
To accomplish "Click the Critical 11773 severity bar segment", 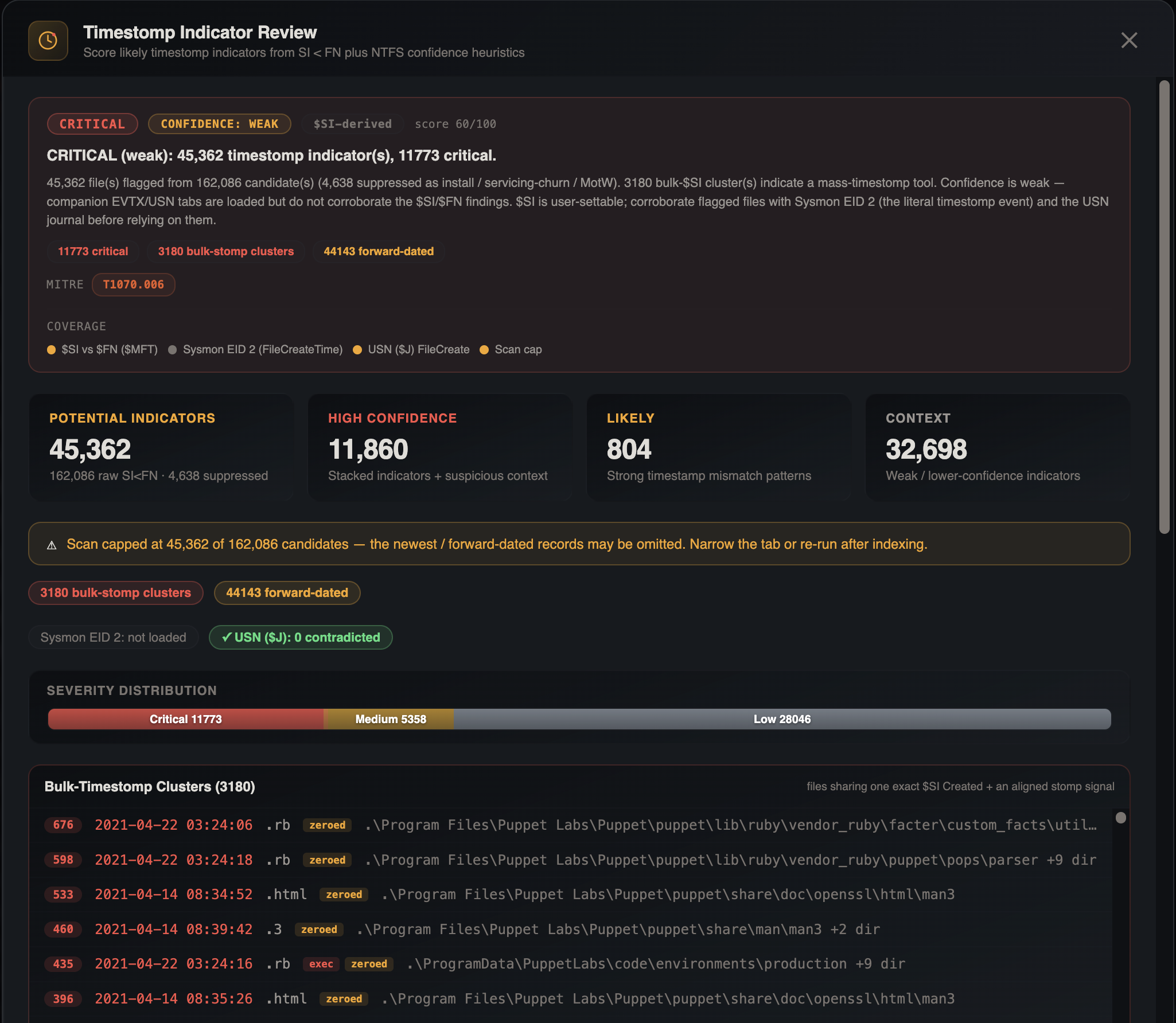I will pos(186,719).
